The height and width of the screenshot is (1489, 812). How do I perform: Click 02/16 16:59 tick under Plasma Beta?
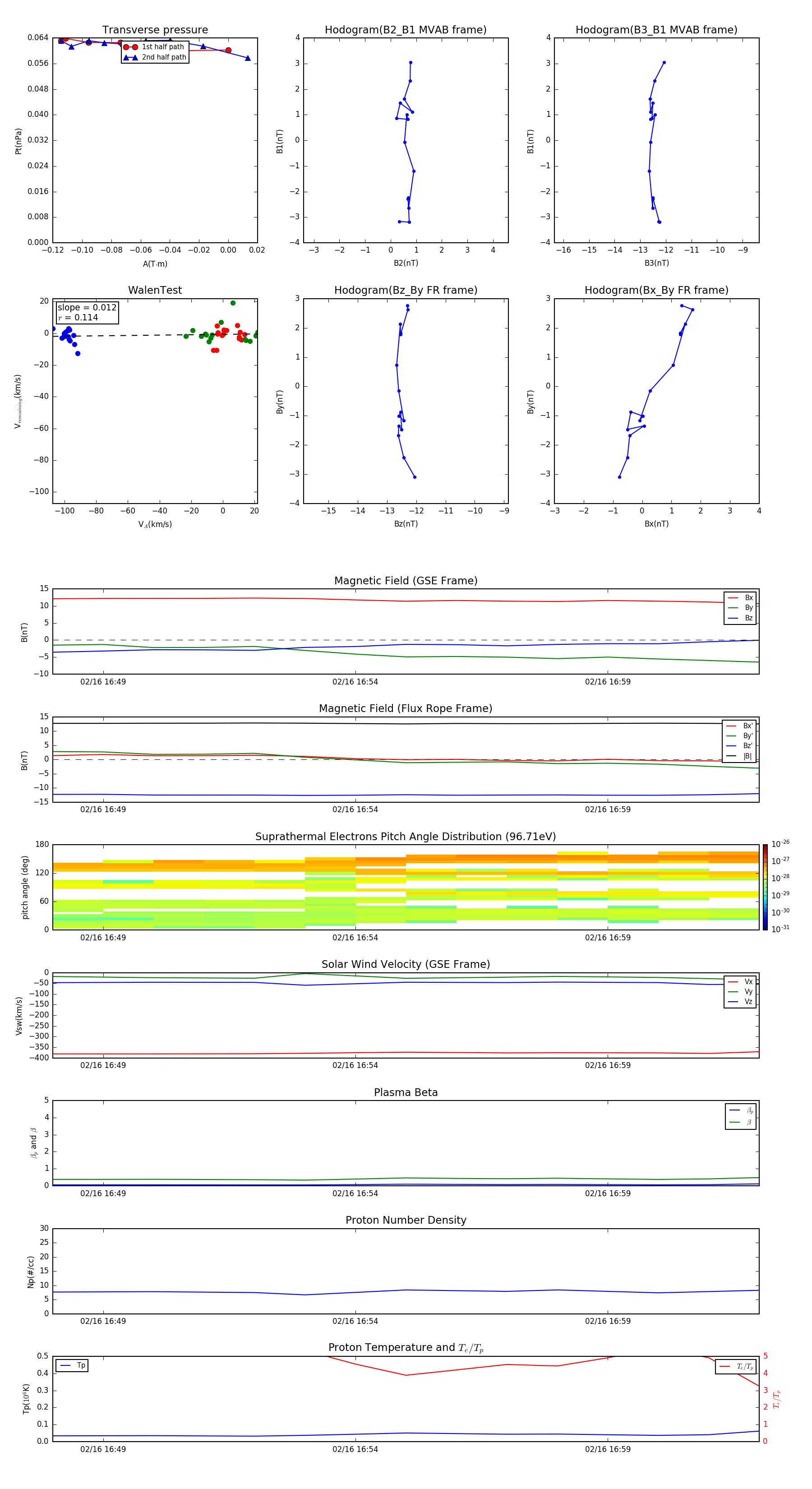click(x=607, y=1193)
